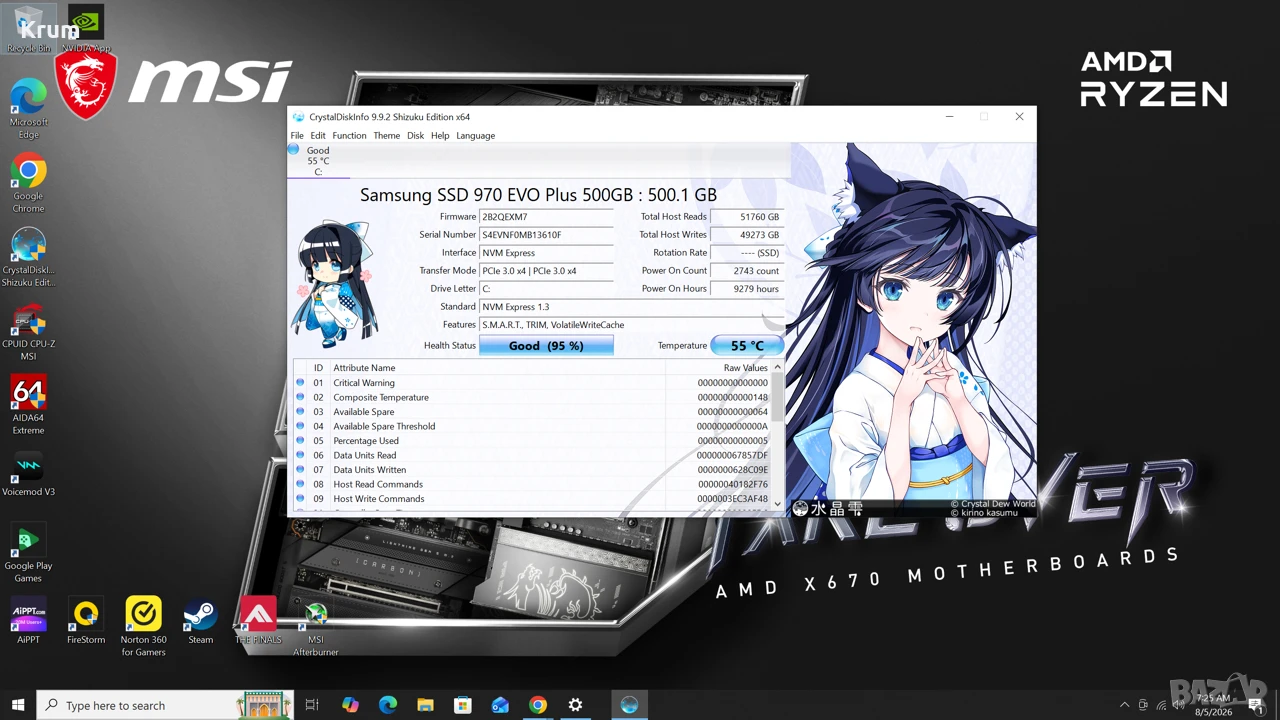Select the Host Write Commands row

pyautogui.click(x=532, y=499)
